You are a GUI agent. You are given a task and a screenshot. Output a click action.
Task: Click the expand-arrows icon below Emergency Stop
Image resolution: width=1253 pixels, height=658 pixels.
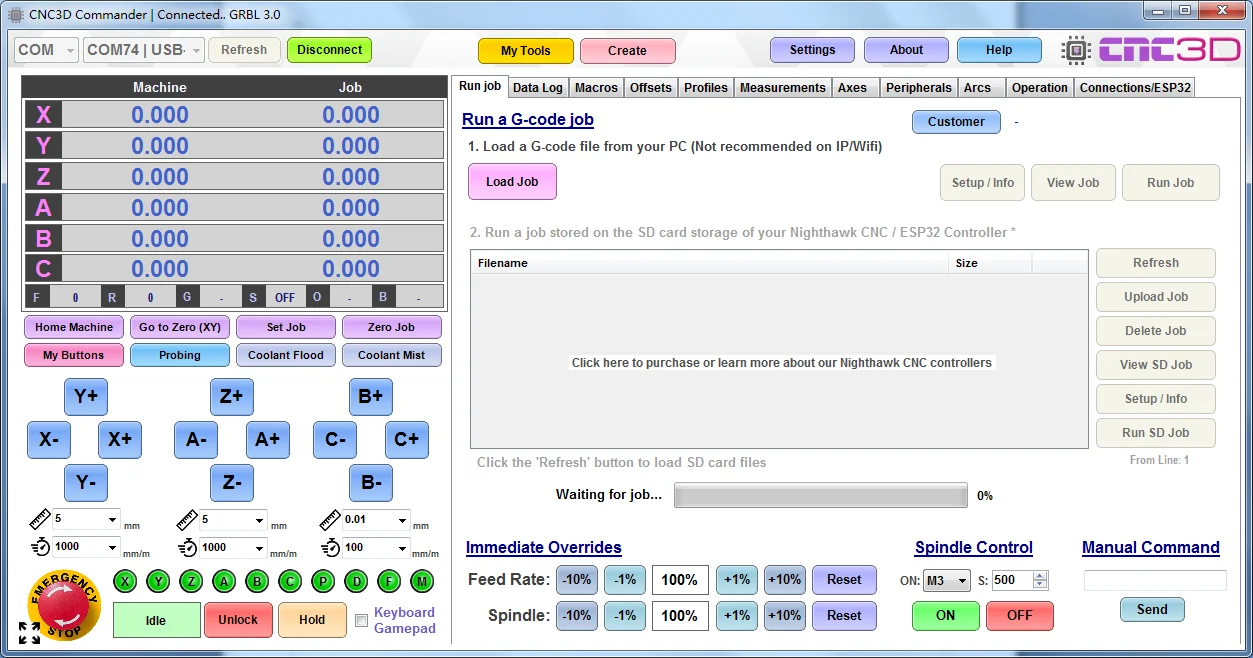pos(29,632)
